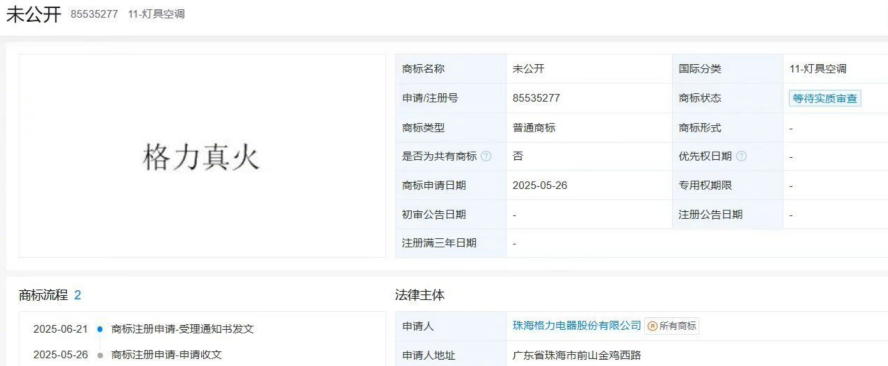Click the 法律主体 section heading
Screen dimensions: 888x366
point(420,295)
